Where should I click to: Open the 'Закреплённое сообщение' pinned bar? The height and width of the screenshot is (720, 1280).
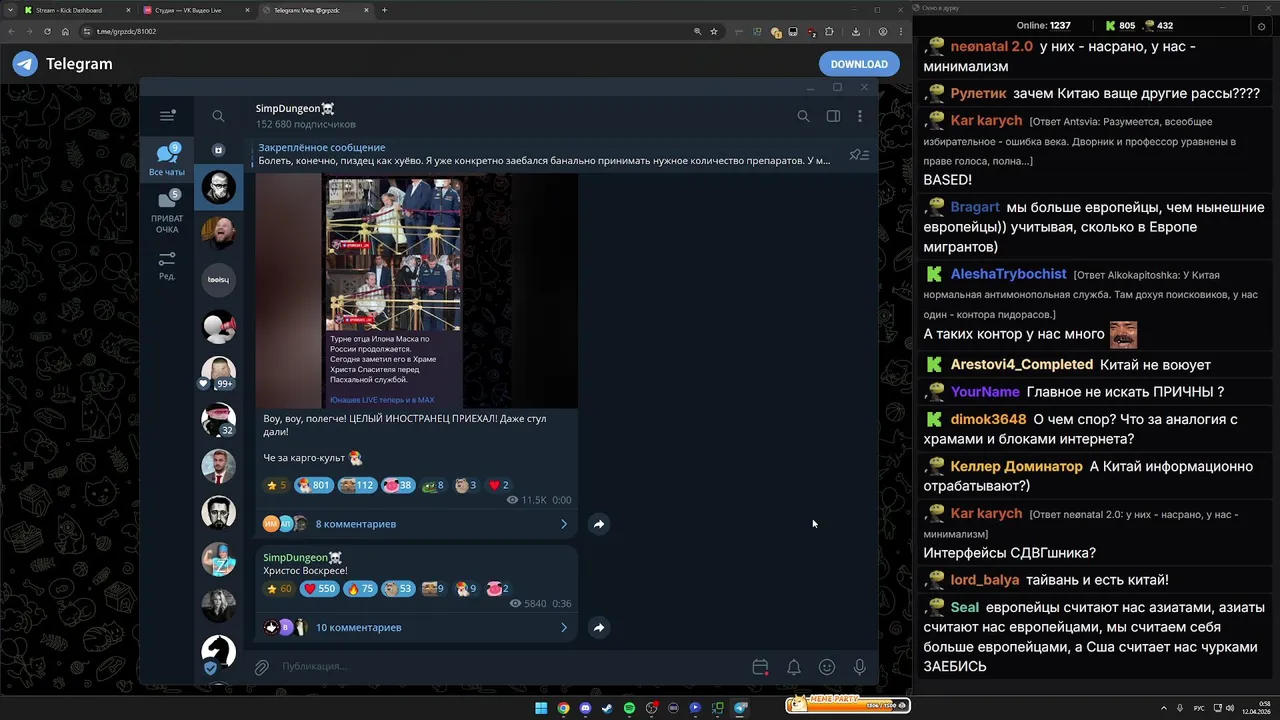(543, 154)
